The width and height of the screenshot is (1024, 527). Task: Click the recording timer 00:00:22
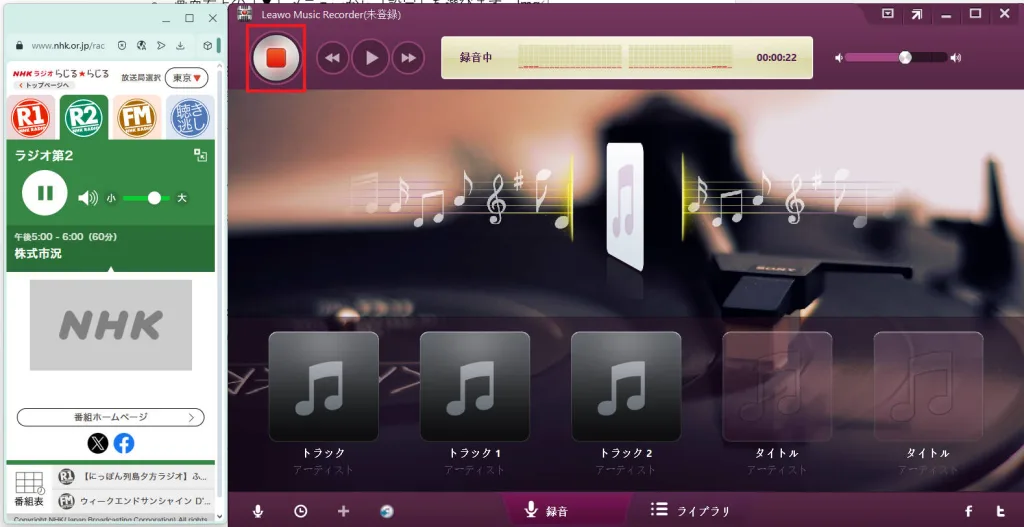point(776,57)
